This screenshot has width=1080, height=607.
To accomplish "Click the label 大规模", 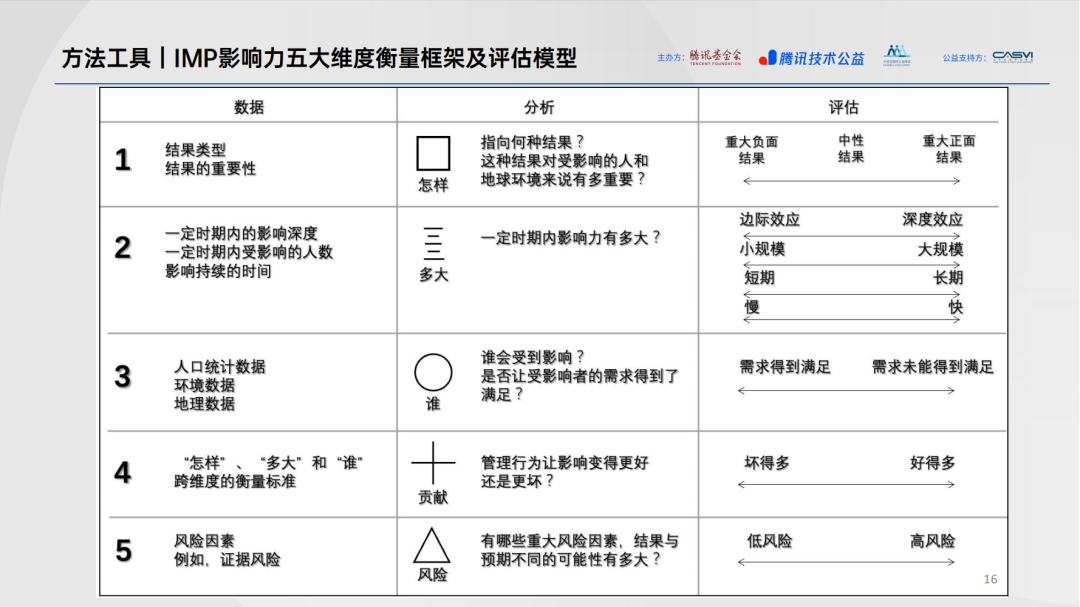I will click(x=939, y=249).
